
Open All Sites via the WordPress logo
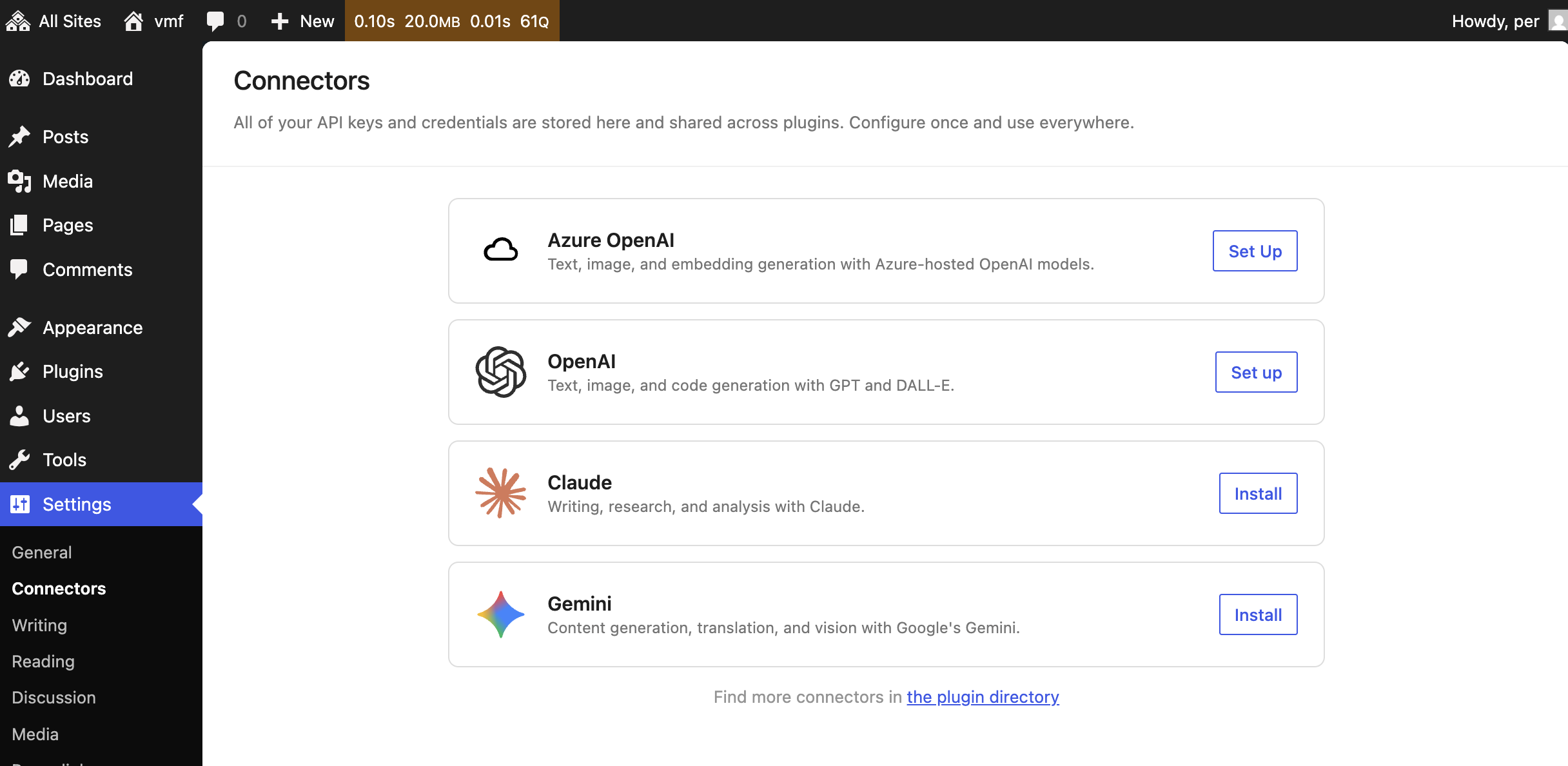coord(17,21)
